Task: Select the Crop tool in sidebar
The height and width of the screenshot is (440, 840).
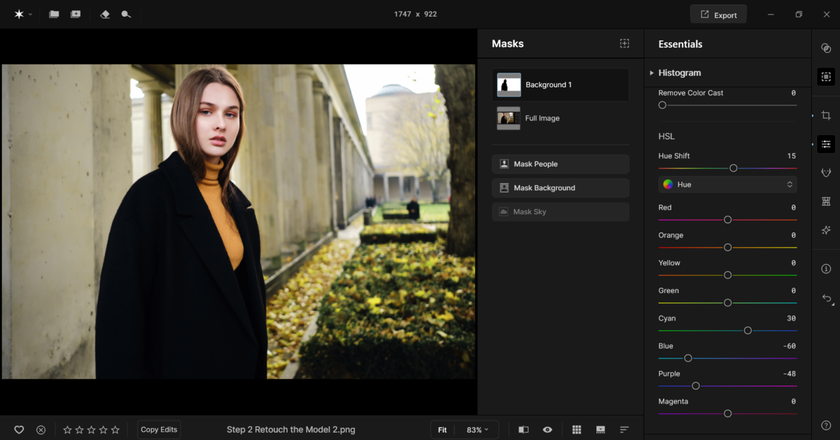Action: pyautogui.click(x=826, y=116)
